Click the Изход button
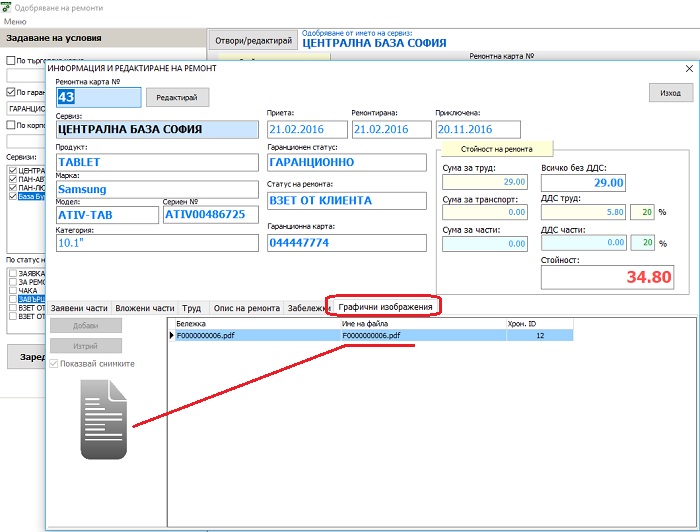The height and width of the screenshot is (532, 700). pyautogui.click(x=671, y=93)
